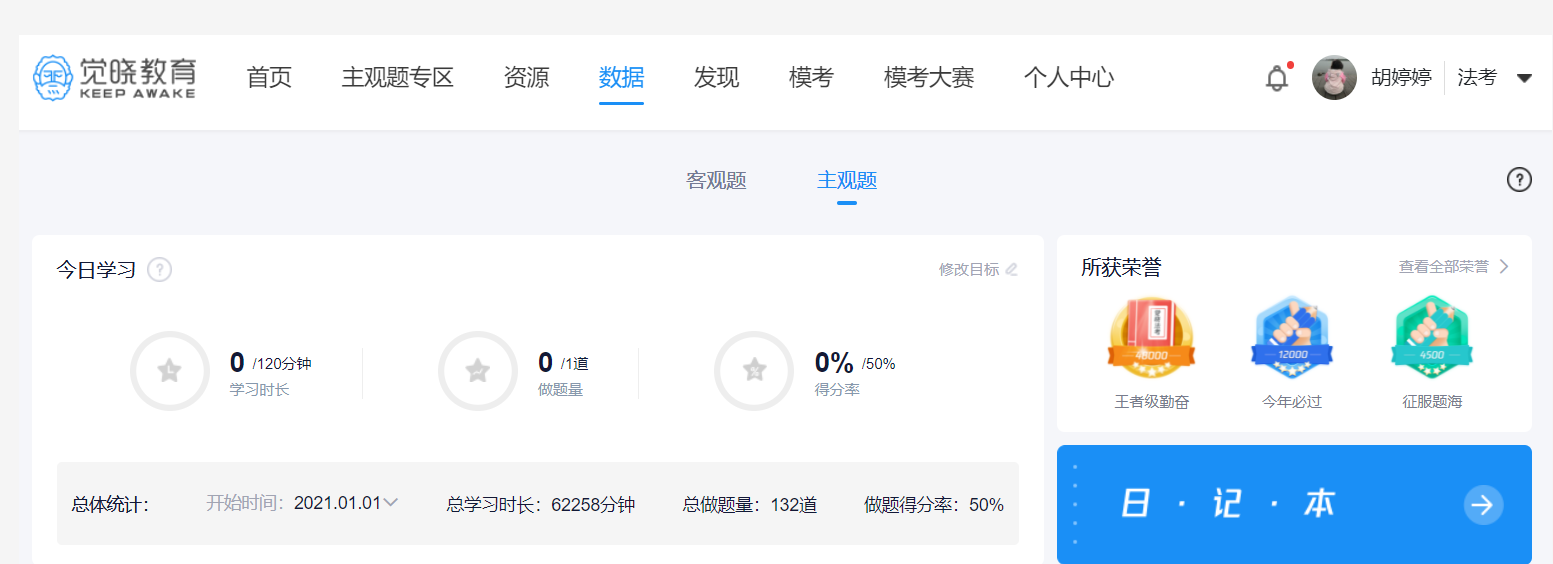1553x564 pixels.
Task: Click the user avatar photo
Action: click(1334, 77)
